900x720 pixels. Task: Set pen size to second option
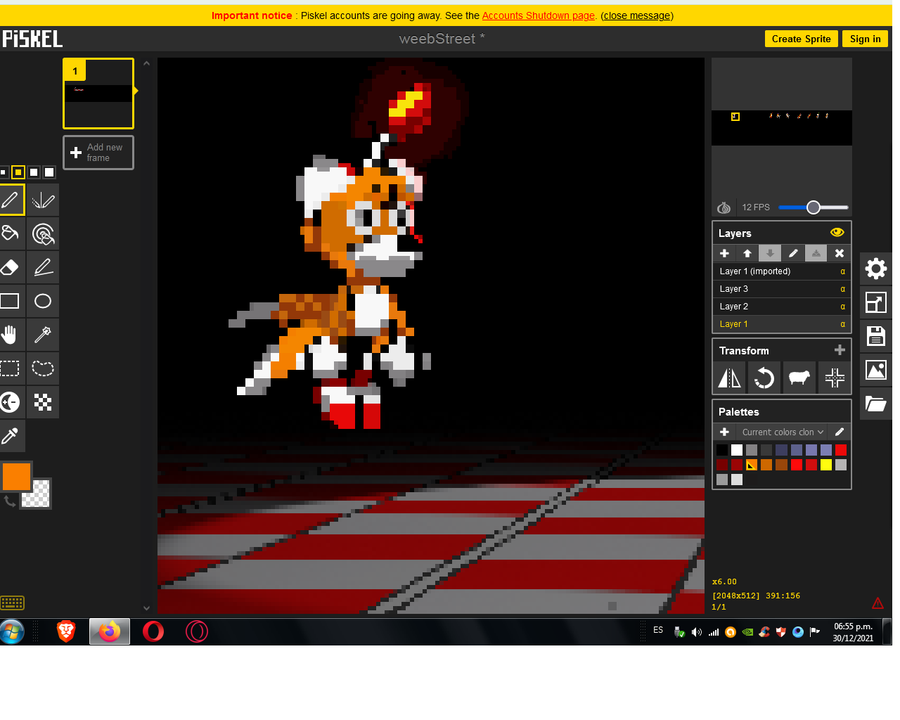click(x=18, y=172)
